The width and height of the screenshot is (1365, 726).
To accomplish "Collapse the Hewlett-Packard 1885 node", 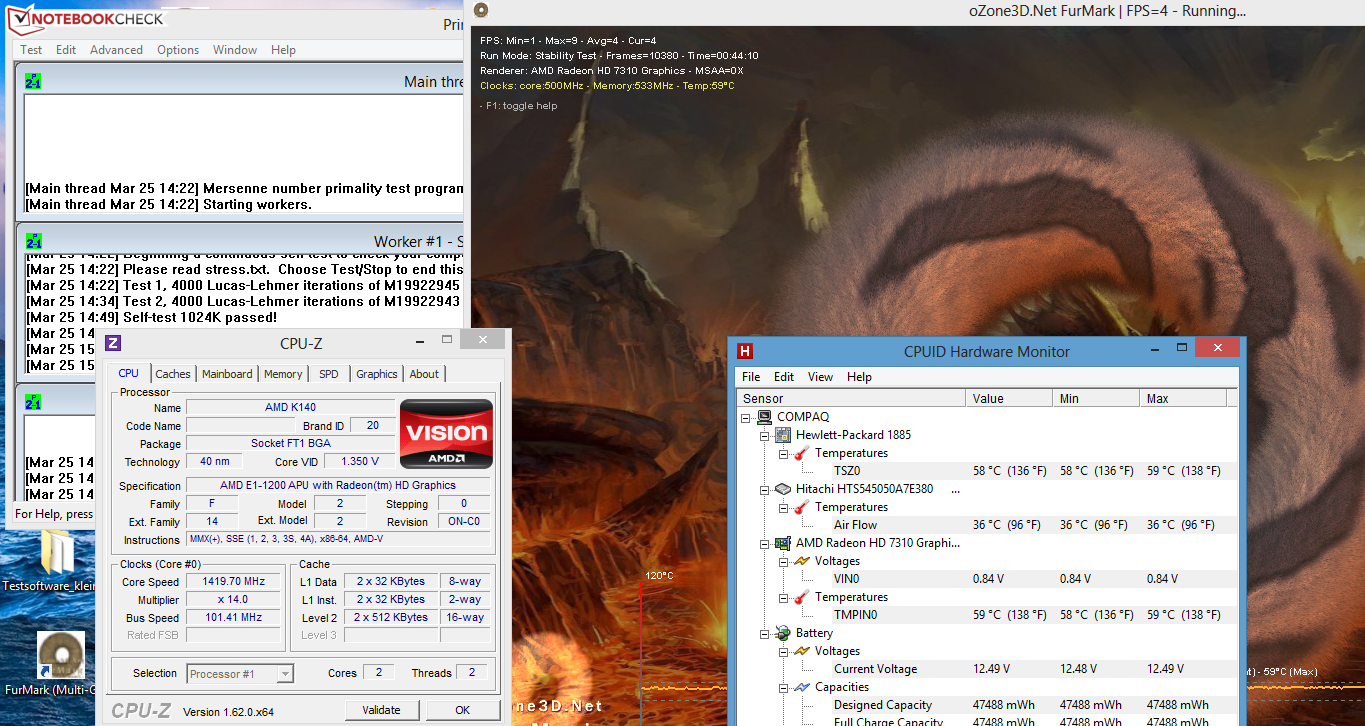I will click(x=765, y=435).
